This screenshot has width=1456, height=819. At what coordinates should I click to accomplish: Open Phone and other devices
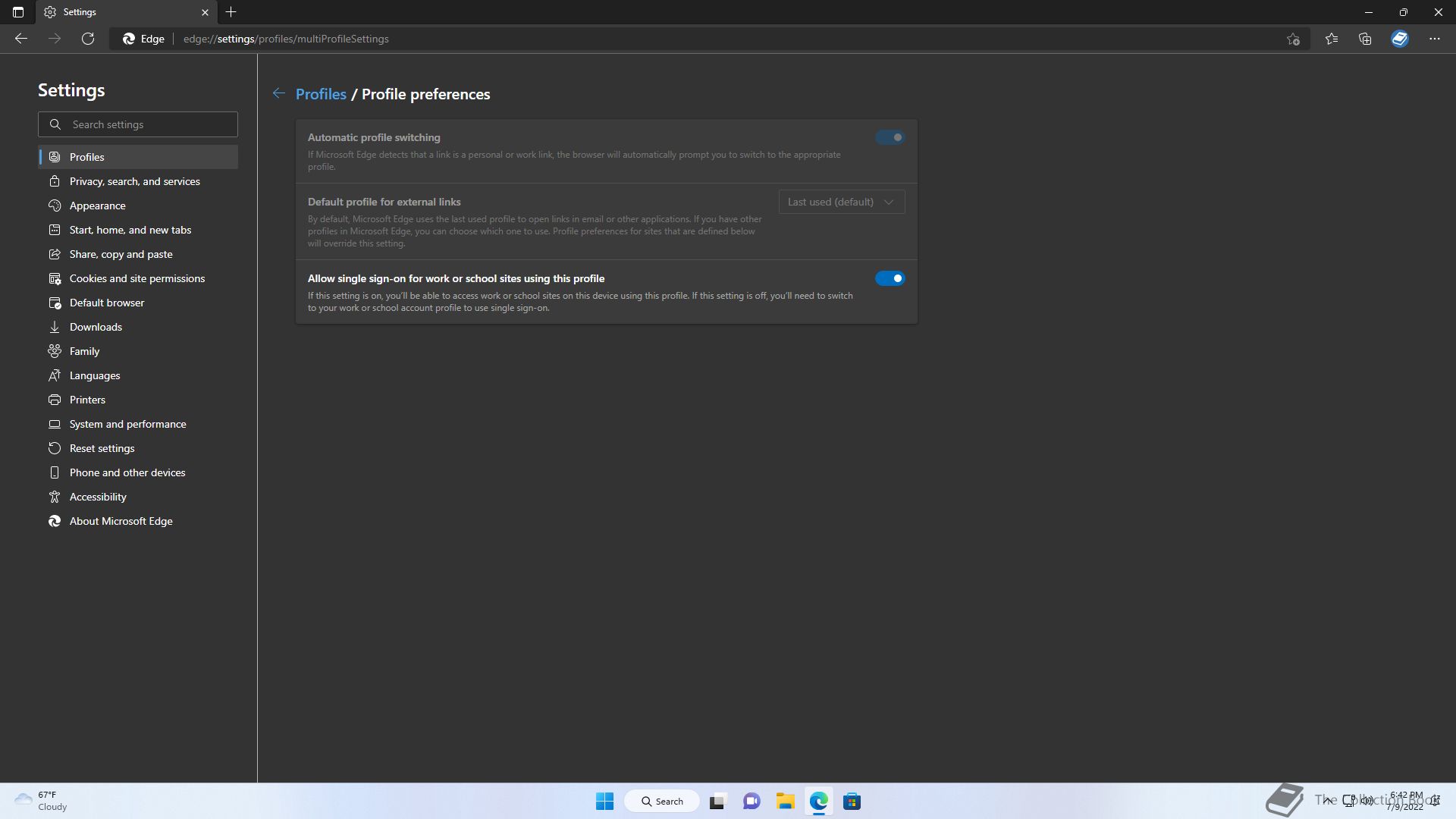click(x=138, y=472)
